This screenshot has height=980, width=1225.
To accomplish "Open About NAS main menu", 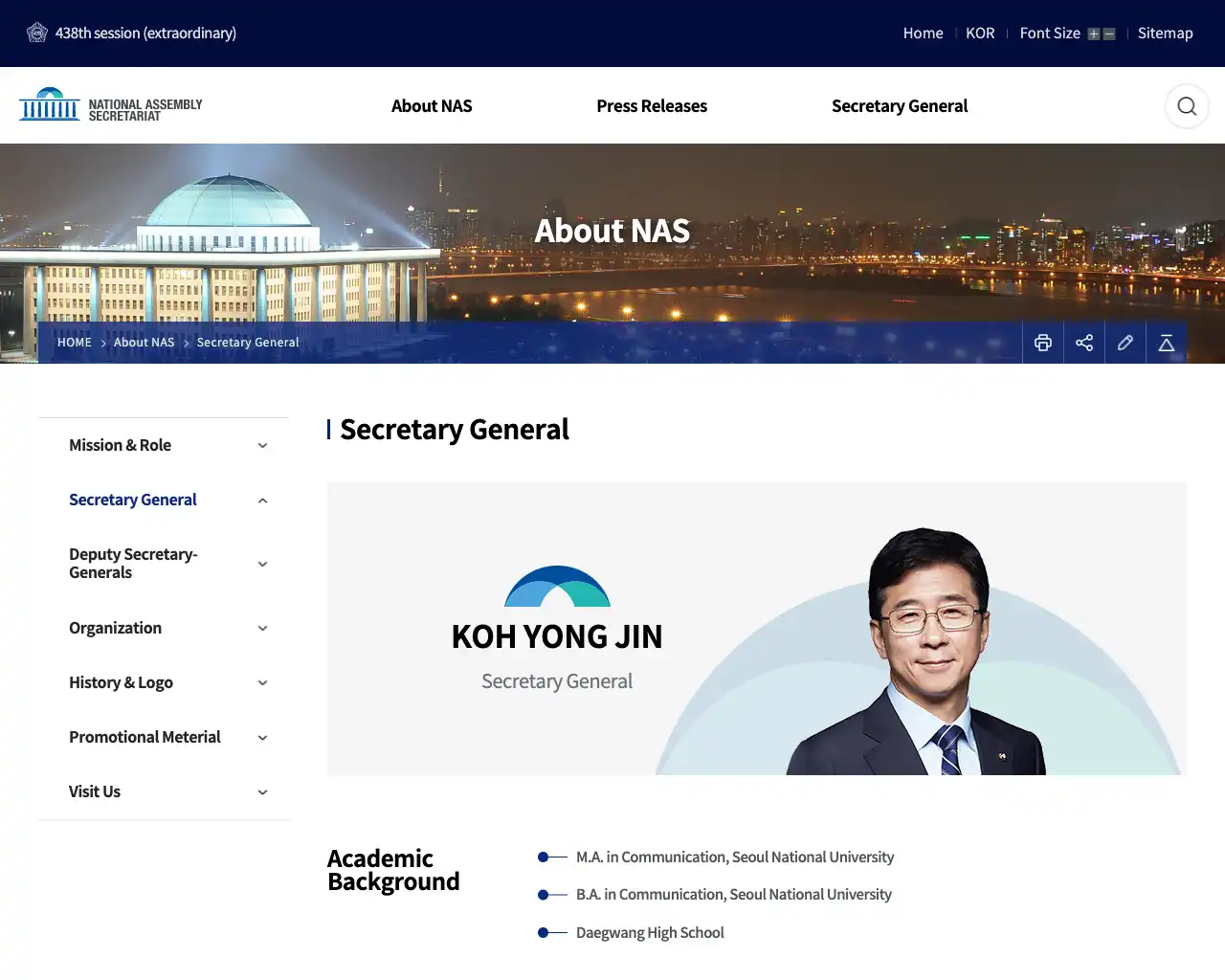I will (432, 106).
